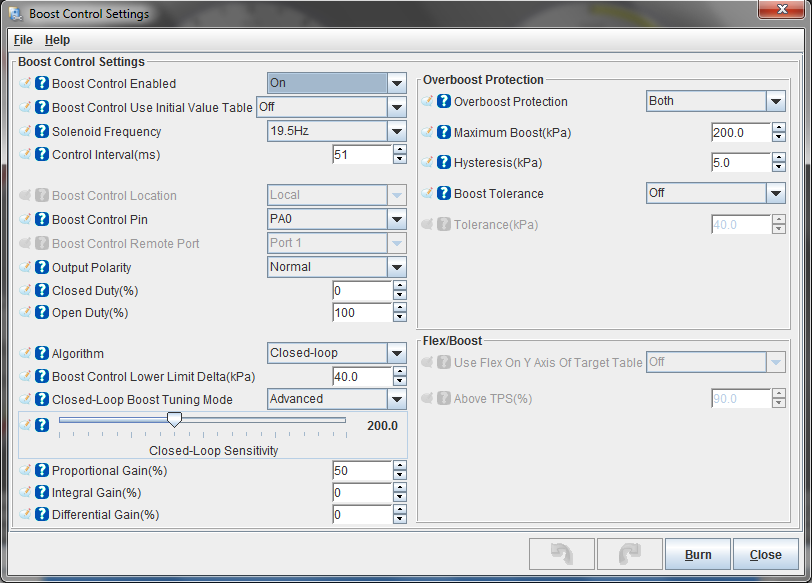Close the Boost Control Settings window

tap(782, 9)
